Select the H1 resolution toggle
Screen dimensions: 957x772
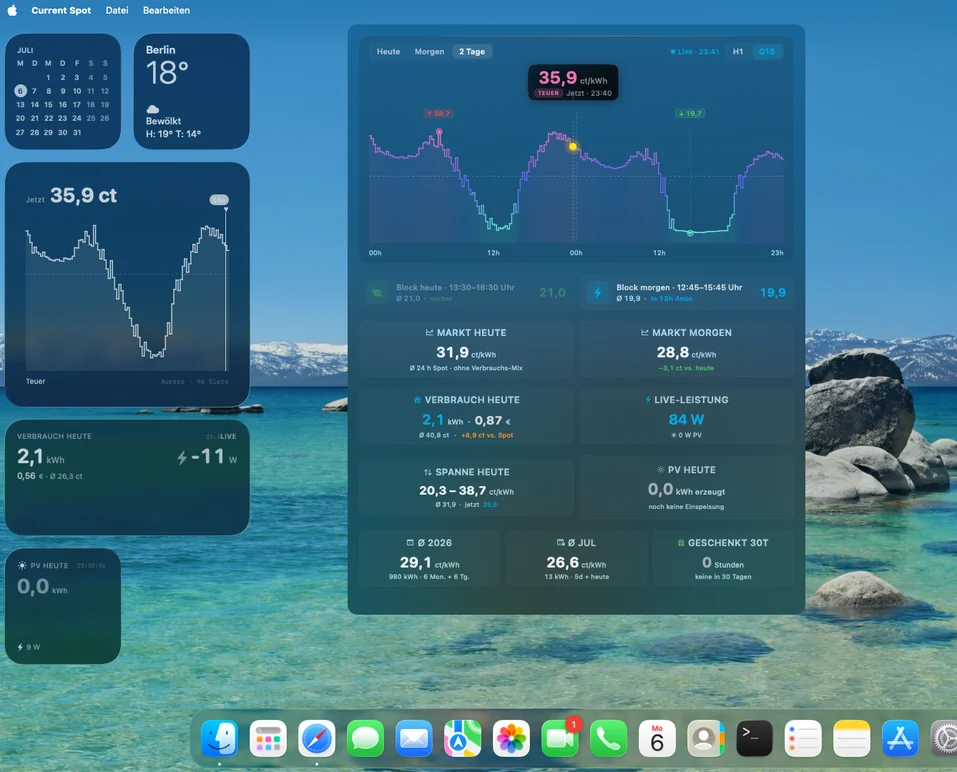coord(738,52)
